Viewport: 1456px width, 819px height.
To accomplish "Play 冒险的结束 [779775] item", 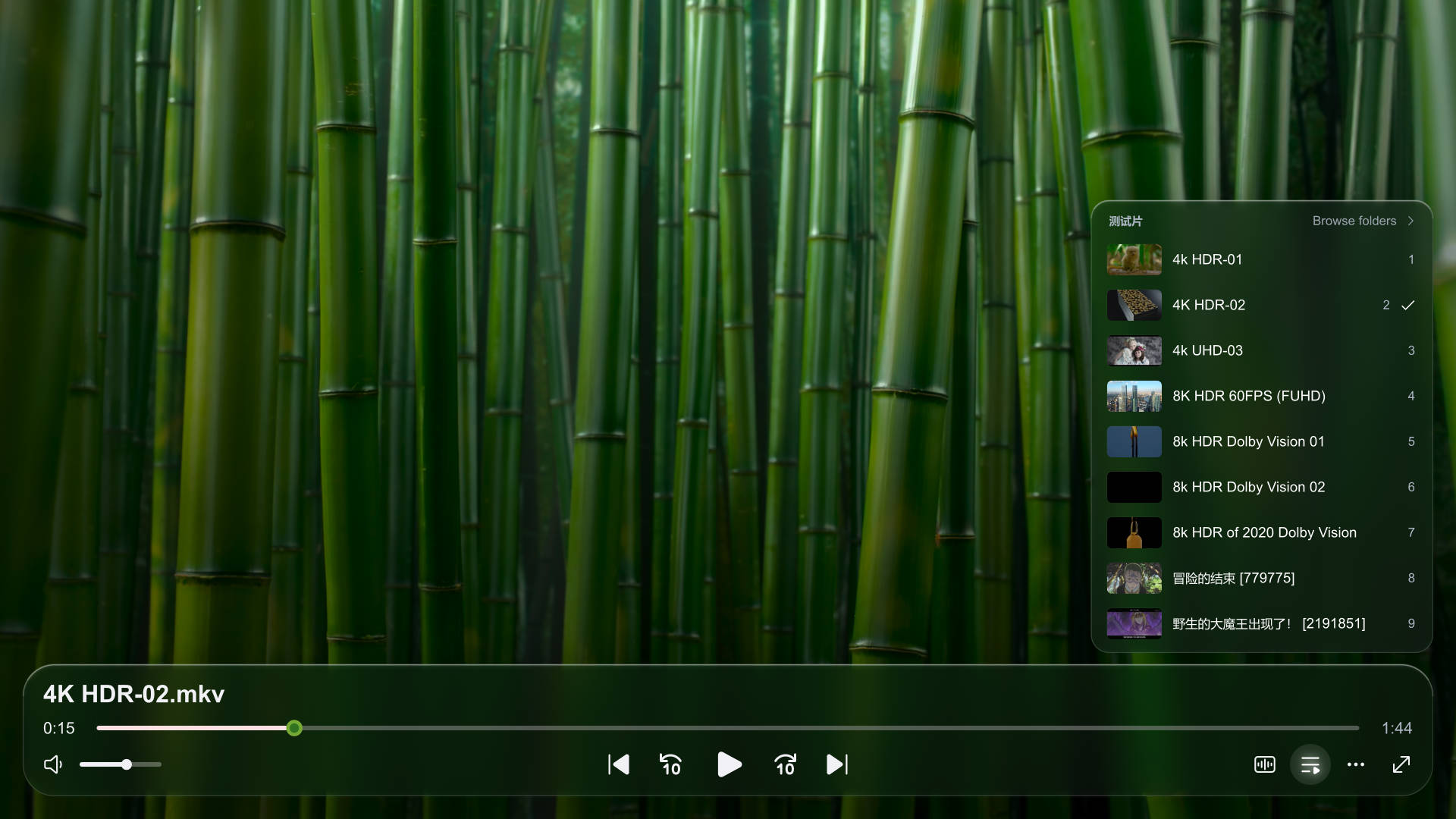I will tap(1261, 578).
